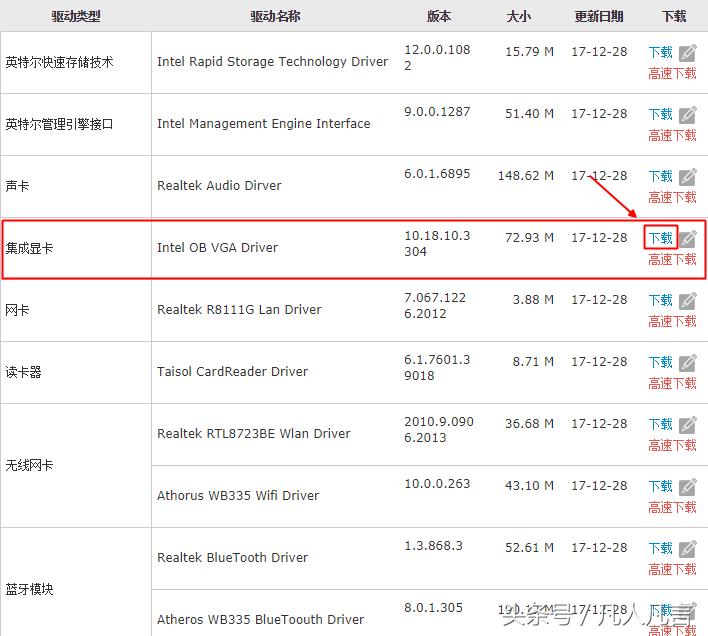Viewport: 708px width, 636px height.
Task: Click edit pencil icon for Realtek RTL8723BE Wlan Driver
Action: pyautogui.click(x=688, y=424)
